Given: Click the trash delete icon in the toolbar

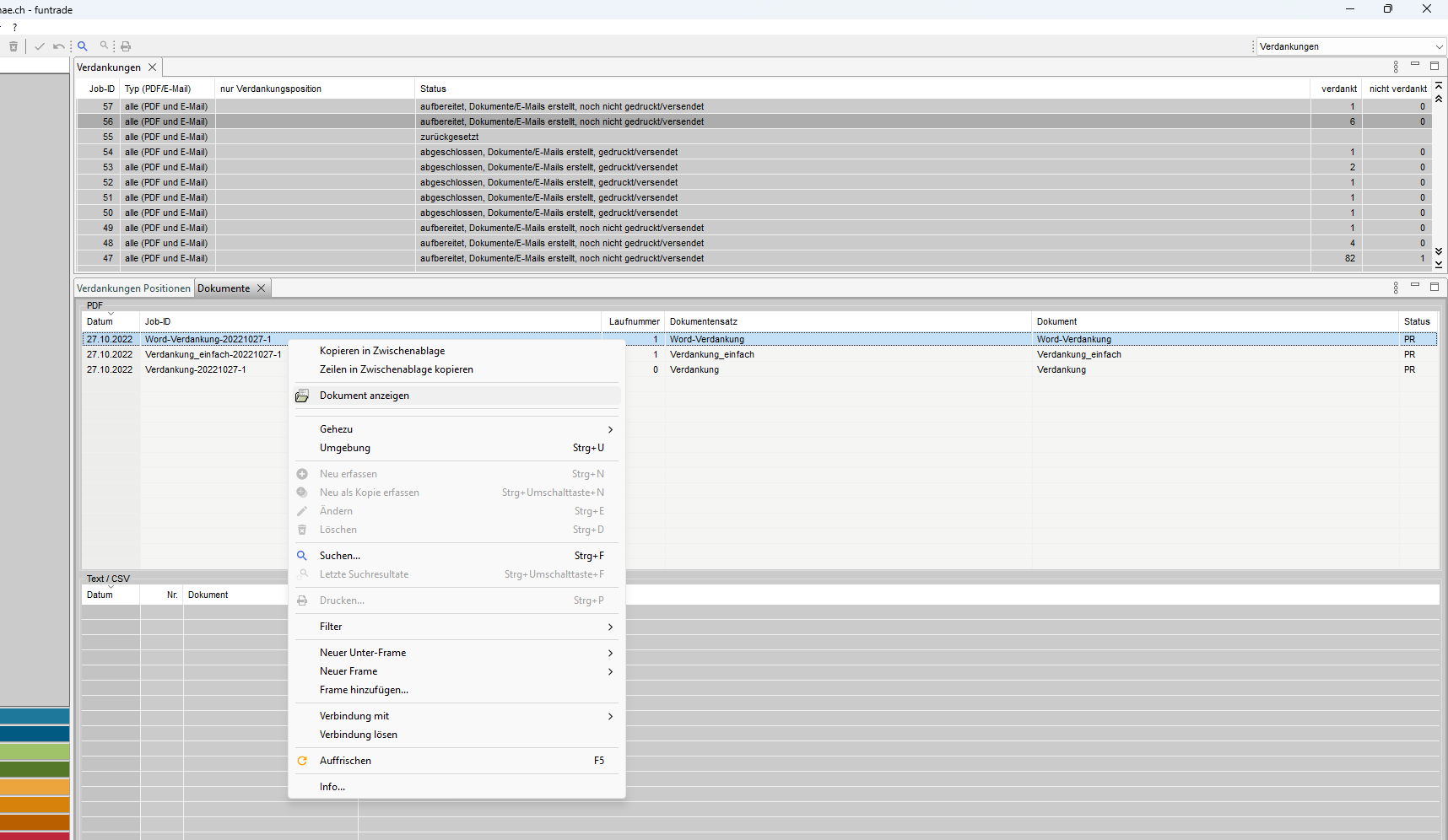Looking at the screenshot, I should pos(14,46).
